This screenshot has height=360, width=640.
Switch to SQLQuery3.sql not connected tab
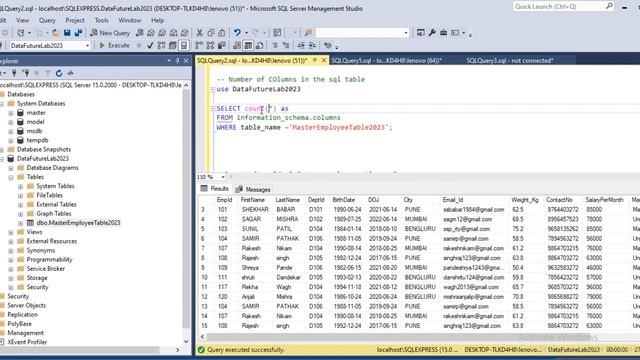[x=510, y=60]
